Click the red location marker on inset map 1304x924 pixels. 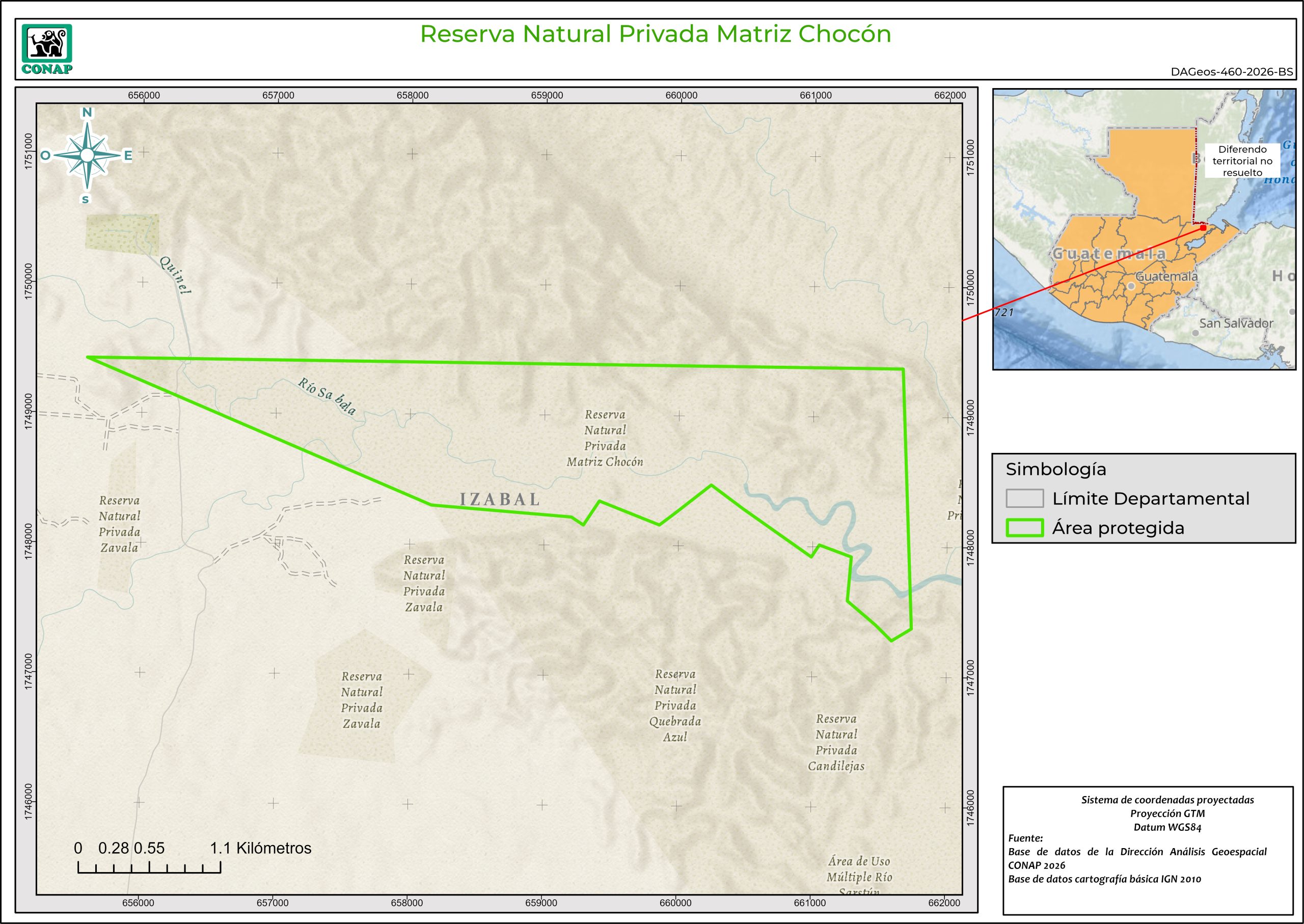(1203, 228)
